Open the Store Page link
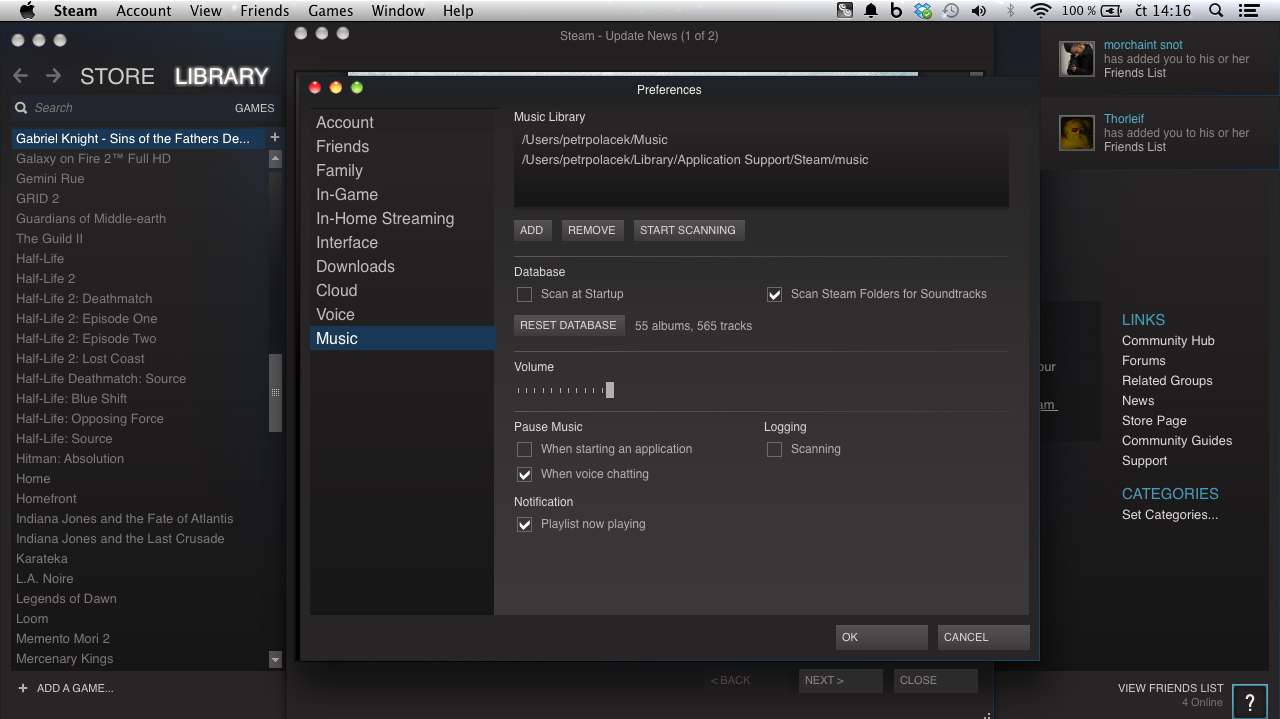The image size is (1280, 719). [x=1154, y=420]
